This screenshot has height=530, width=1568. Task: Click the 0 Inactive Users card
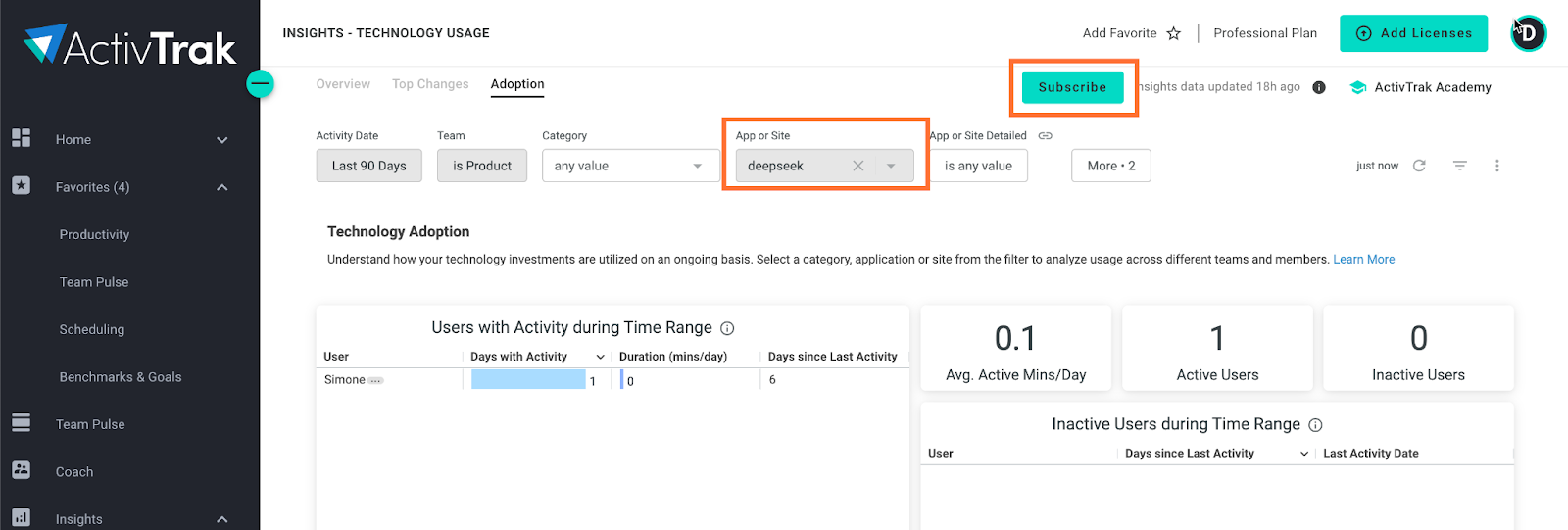[1418, 349]
